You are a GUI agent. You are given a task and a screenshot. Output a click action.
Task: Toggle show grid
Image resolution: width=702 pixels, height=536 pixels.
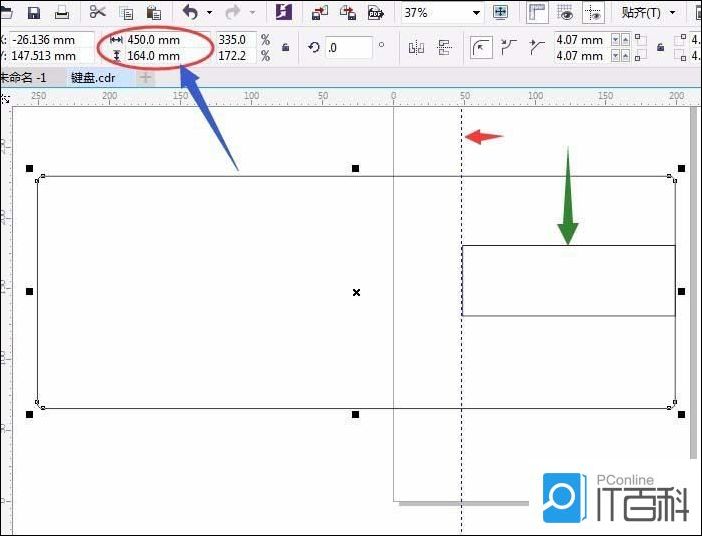click(x=565, y=13)
